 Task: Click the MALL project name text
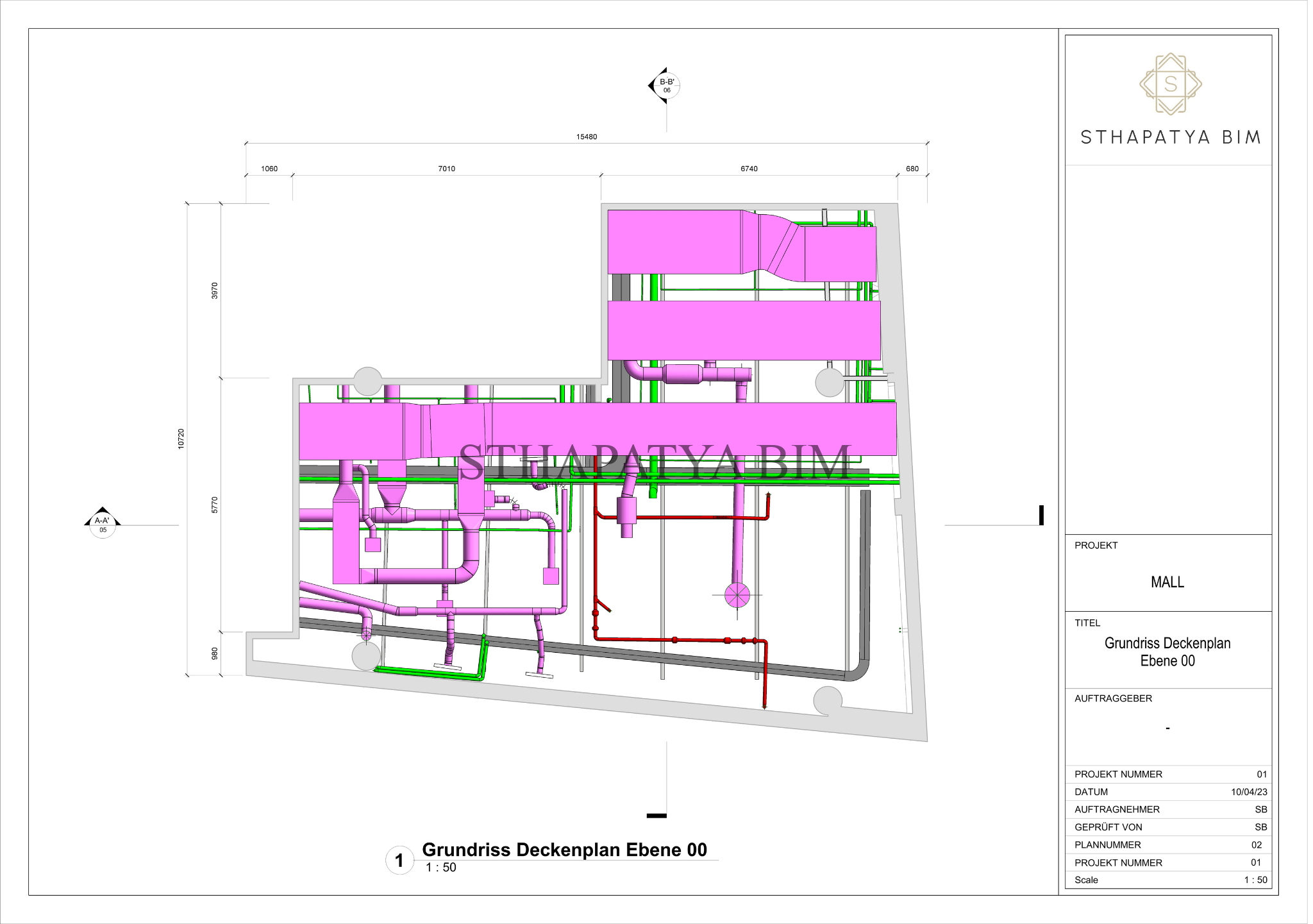[1167, 582]
